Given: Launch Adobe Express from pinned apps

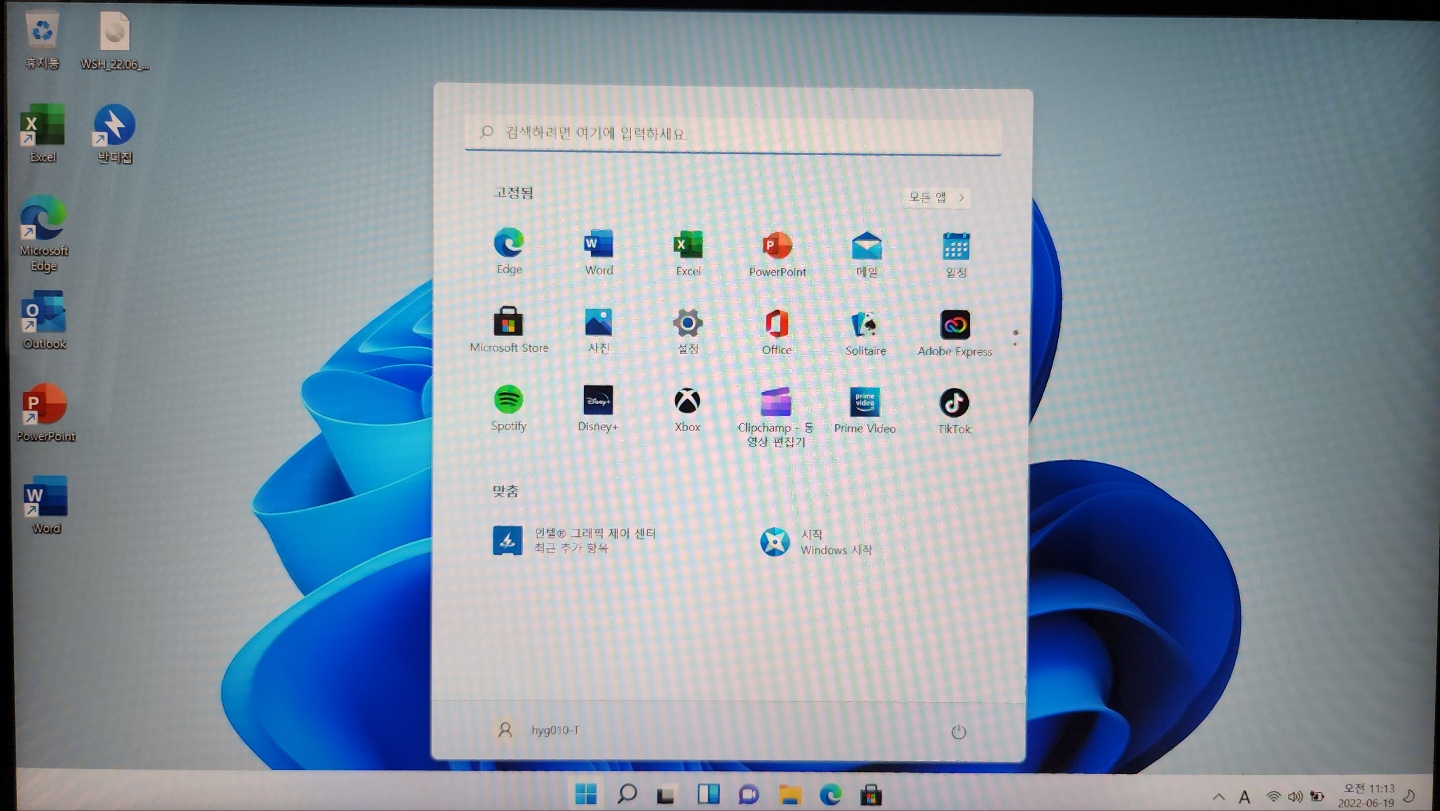Looking at the screenshot, I should (x=955, y=333).
